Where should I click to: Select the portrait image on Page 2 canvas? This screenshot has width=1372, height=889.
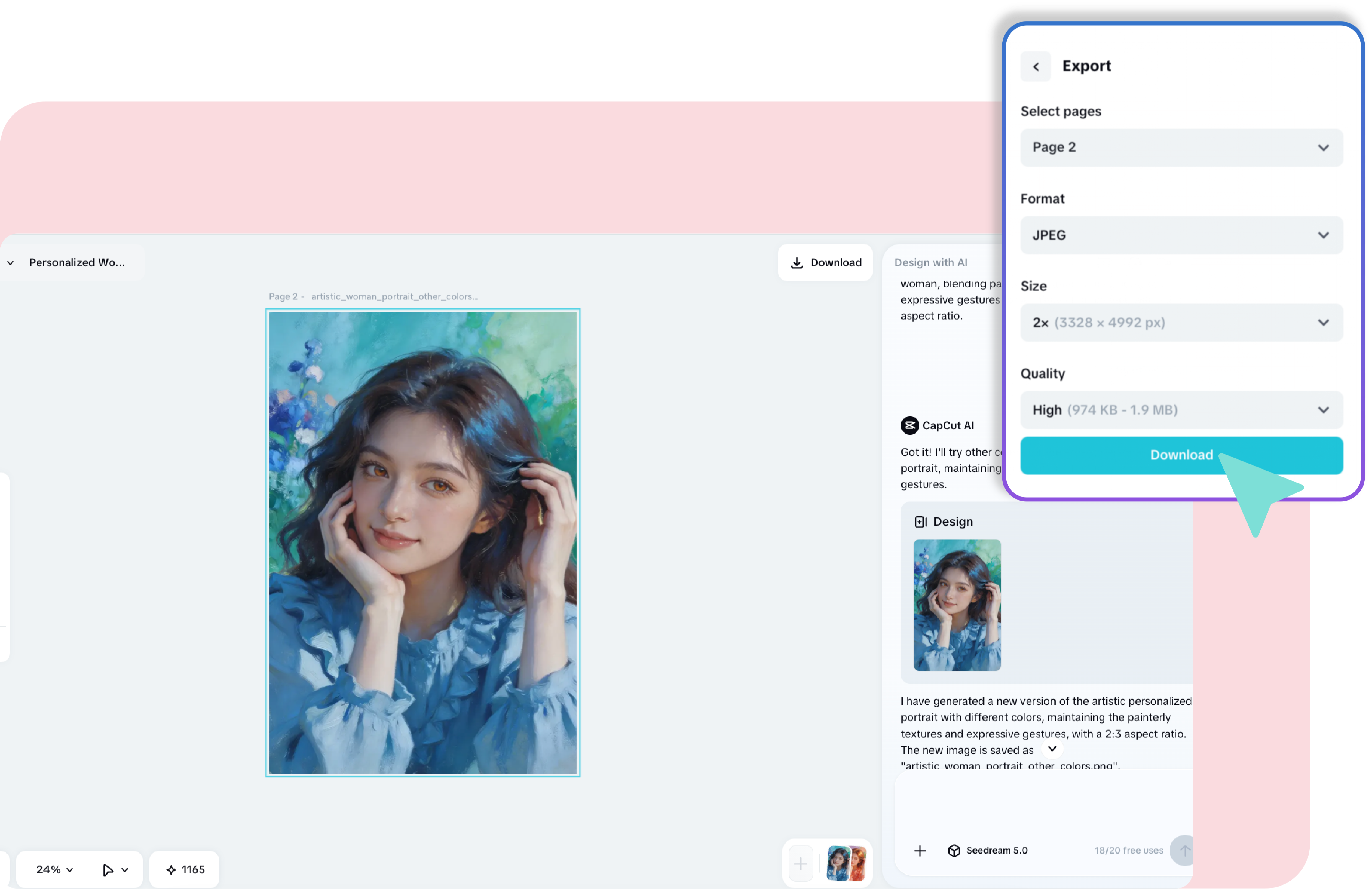[x=423, y=542]
